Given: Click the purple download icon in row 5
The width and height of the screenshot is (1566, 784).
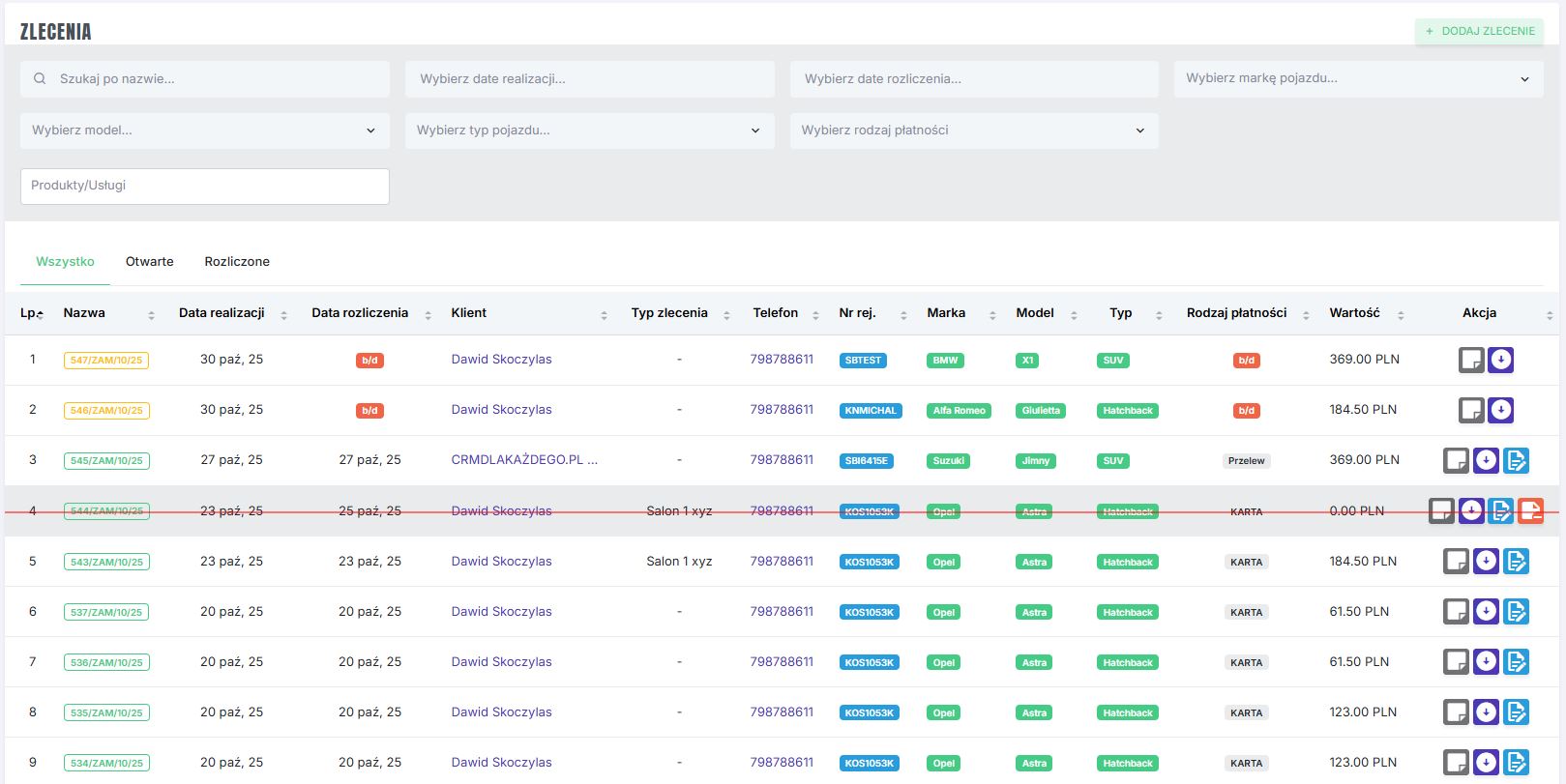Looking at the screenshot, I should (x=1486, y=561).
